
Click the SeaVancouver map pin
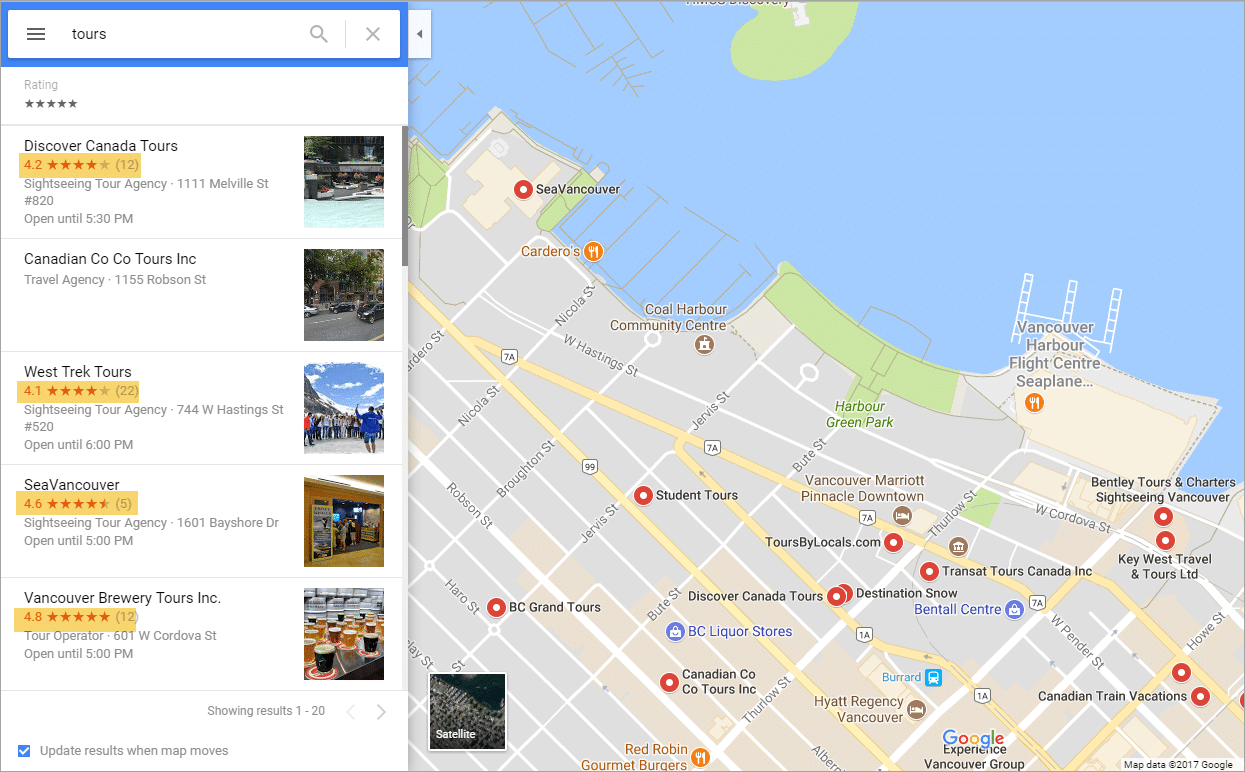523,189
